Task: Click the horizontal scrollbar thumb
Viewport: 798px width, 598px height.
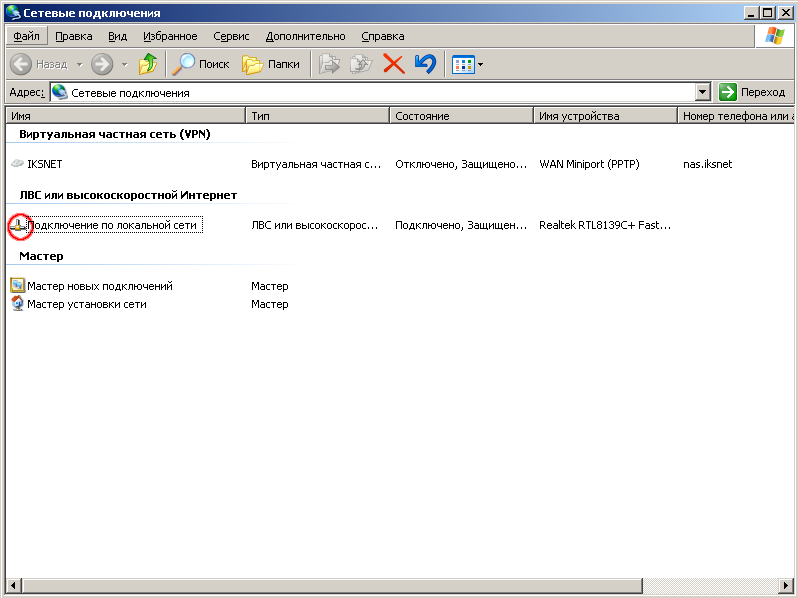Action: coord(332,585)
